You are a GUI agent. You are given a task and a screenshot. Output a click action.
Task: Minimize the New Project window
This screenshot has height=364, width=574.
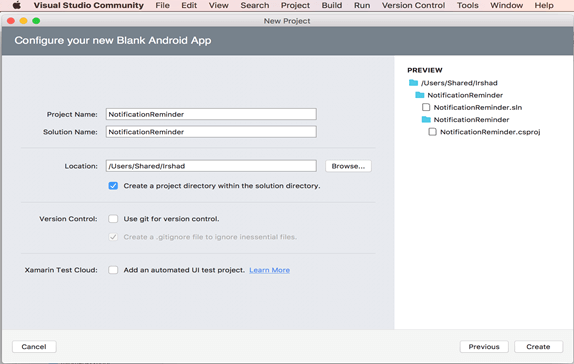click(x=23, y=21)
